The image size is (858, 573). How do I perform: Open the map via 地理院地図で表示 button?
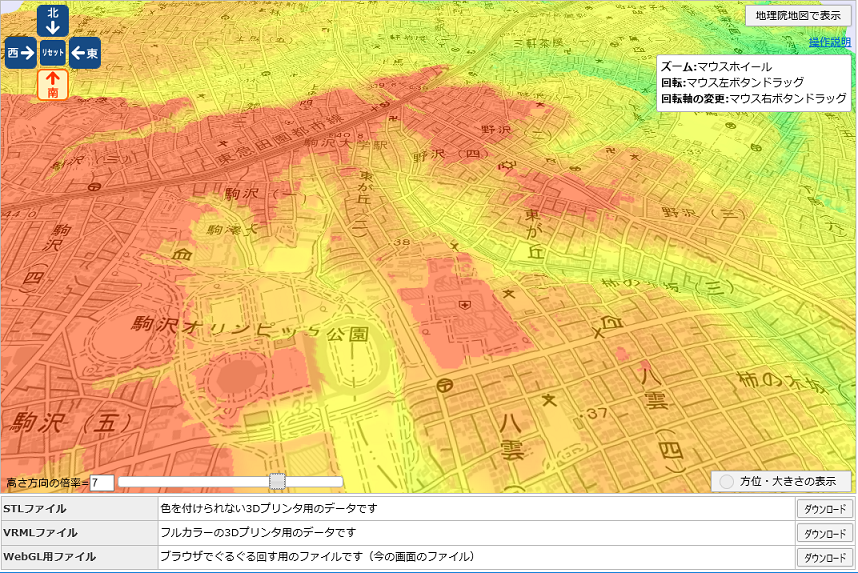[x=798, y=15]
